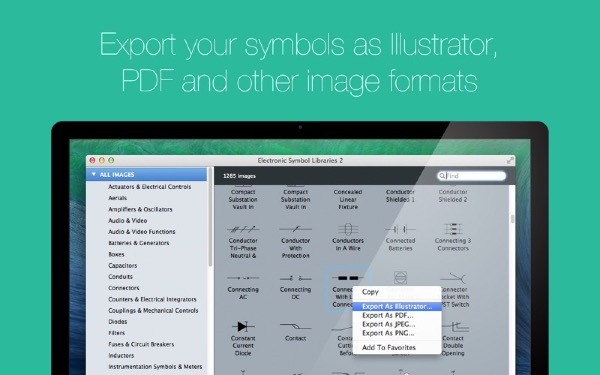Select the Connecting 3 Connectors symbol
The width and height of the screenshot is (600, 375).
[x=453, y=229]
